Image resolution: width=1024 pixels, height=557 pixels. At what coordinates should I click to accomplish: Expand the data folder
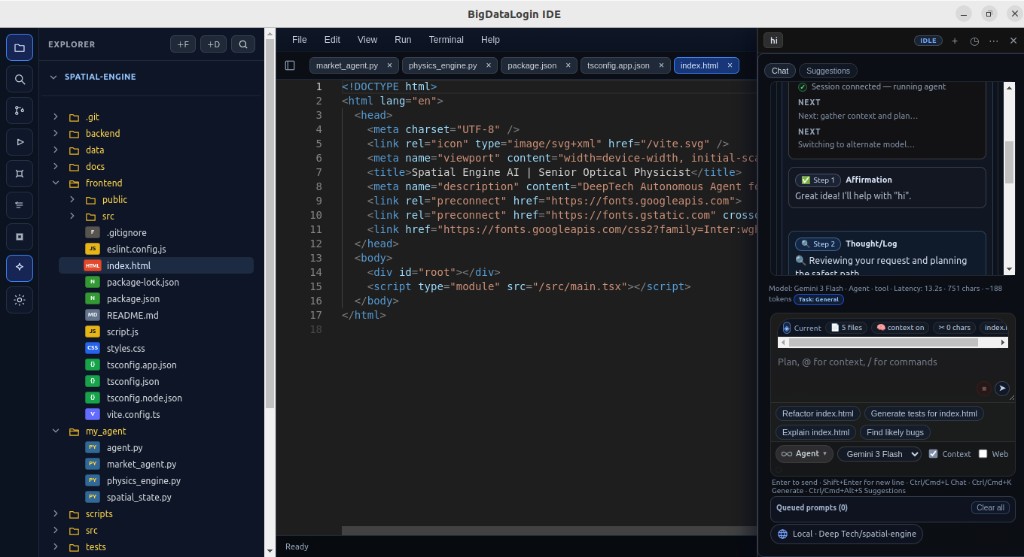[56, 150]
